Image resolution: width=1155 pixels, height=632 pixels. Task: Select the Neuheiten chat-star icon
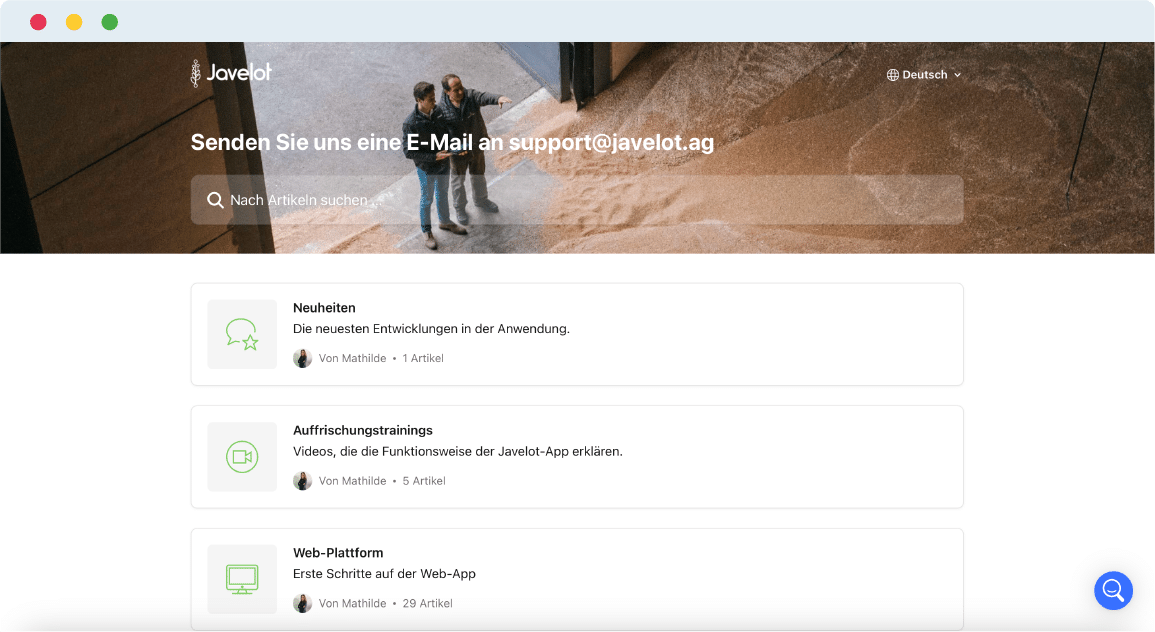(x=242, y=334)
